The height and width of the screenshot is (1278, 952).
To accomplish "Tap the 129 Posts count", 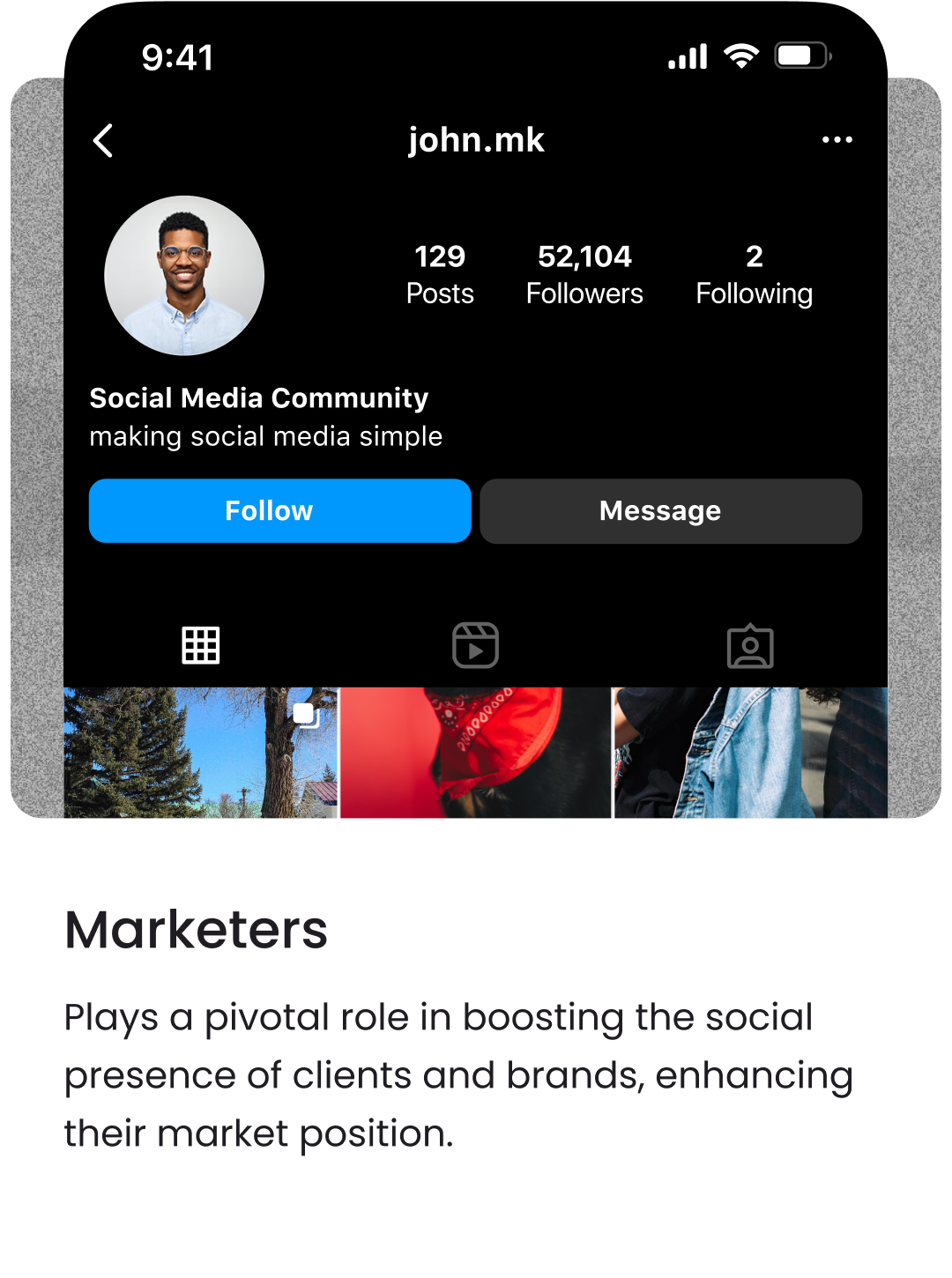I will tap(440, 274).
